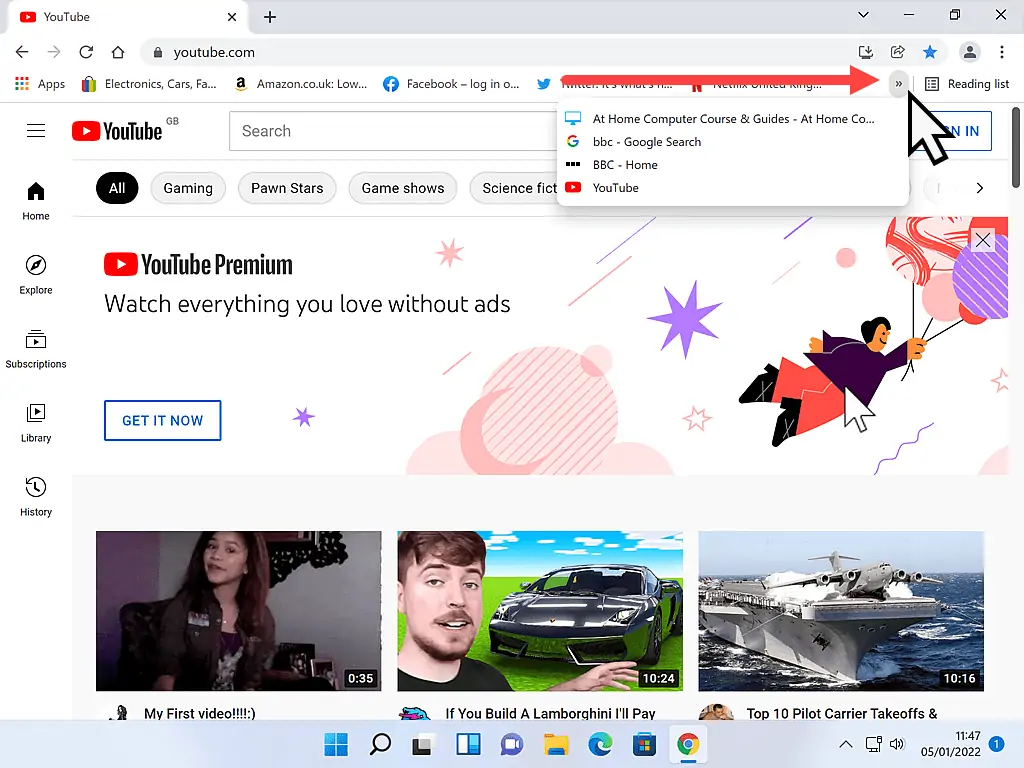Viewport: 1024px width, 768px height.
Task: Open the Subscriptions feed
Action: point(35,349)
